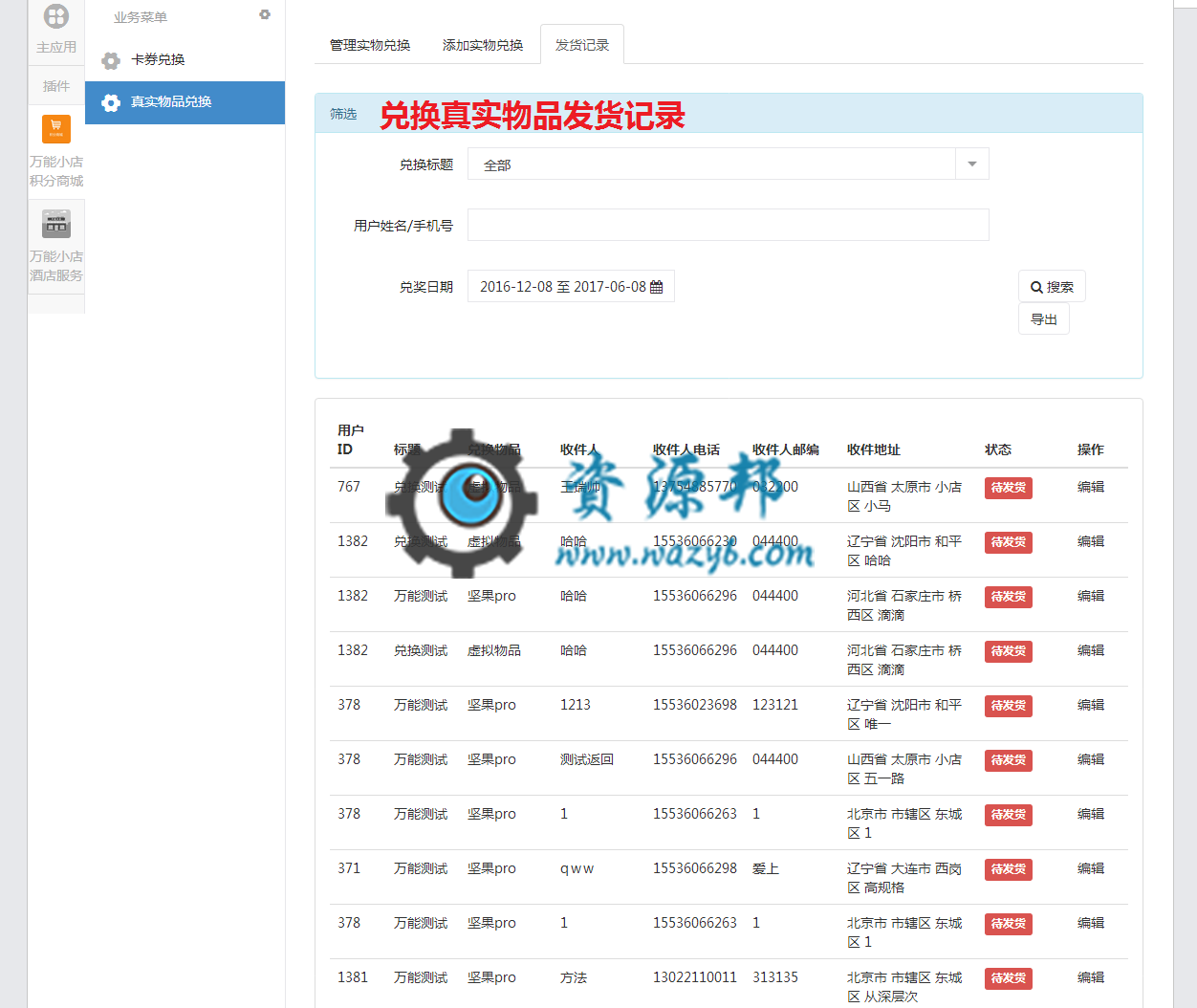Screen dimensions: 1197x1008
Task: Click 编辑 for the 方法 recipient row
Action: (x=1091, y=977)
